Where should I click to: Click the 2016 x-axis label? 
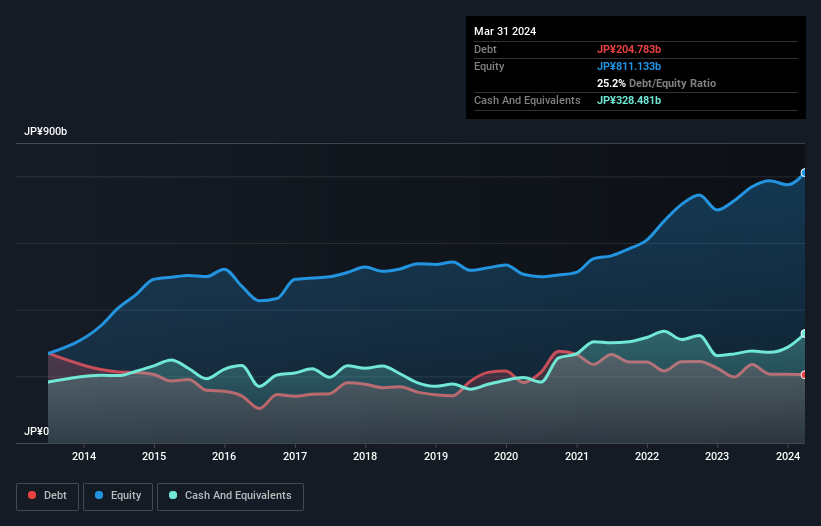point(224,456)
